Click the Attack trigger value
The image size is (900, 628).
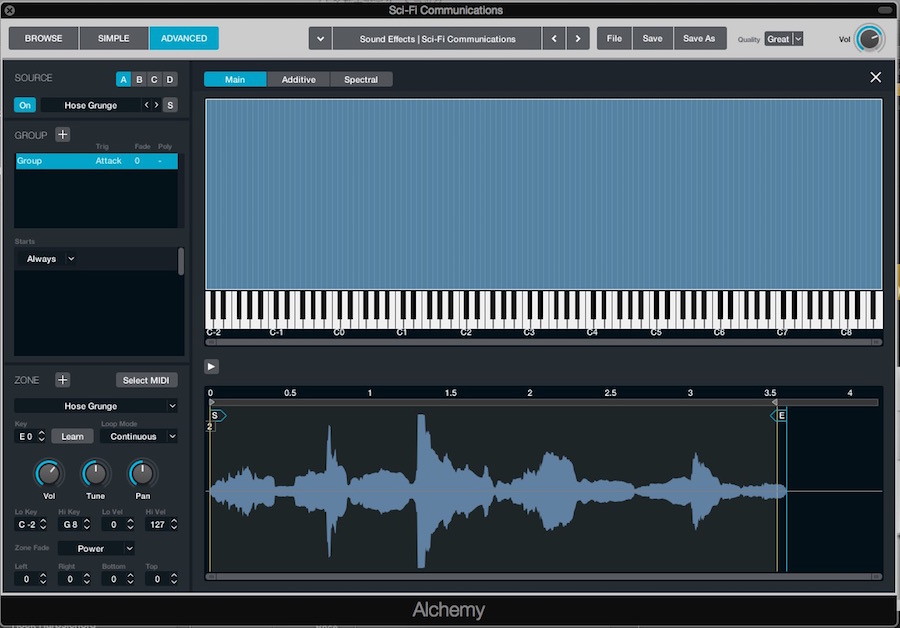click(108, 161)
